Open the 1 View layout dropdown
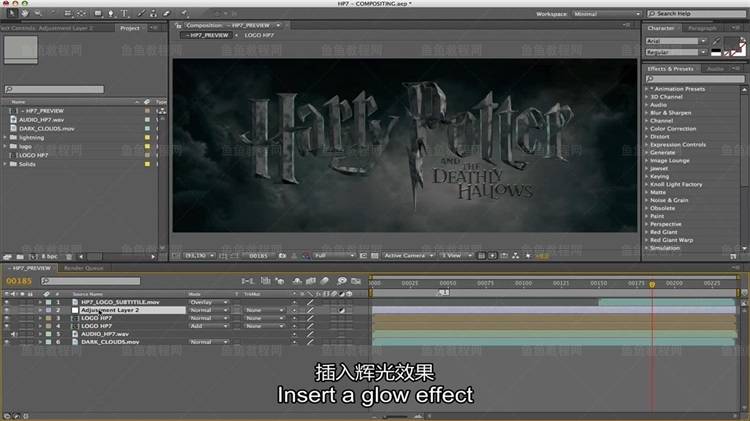The height and width of the screenshot is (421, 750). click(456, 256)
